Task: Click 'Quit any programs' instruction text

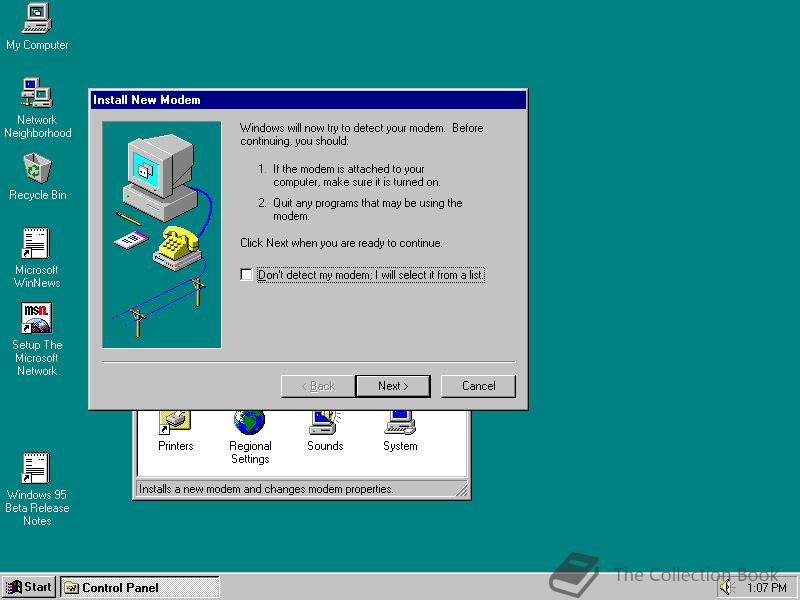Action: point(367,209)
